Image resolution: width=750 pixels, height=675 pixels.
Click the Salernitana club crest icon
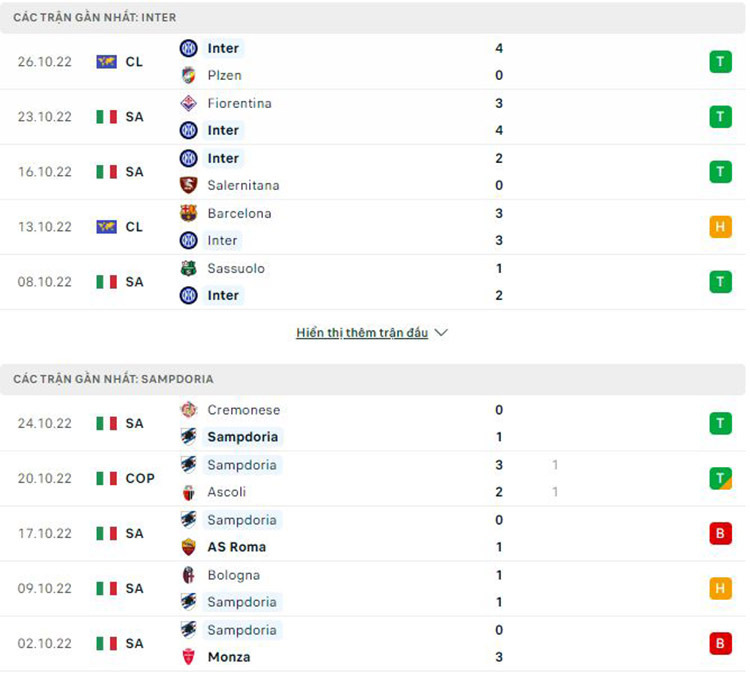click(188, 185)
